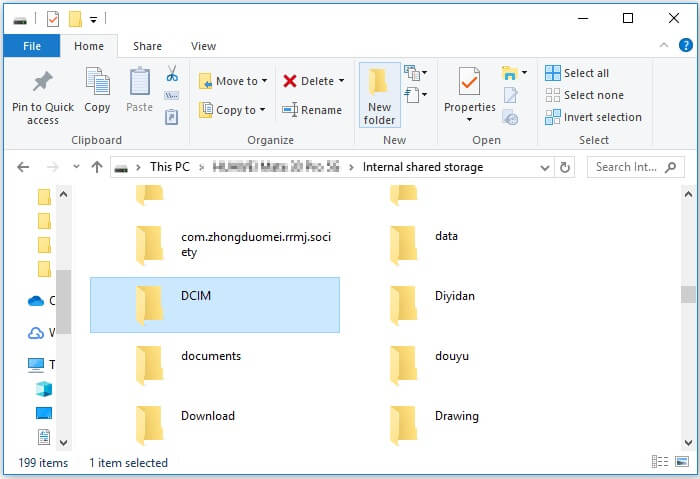Go Forward in navigation
This screenshot has width=700, height=479.
click(53, 167)
